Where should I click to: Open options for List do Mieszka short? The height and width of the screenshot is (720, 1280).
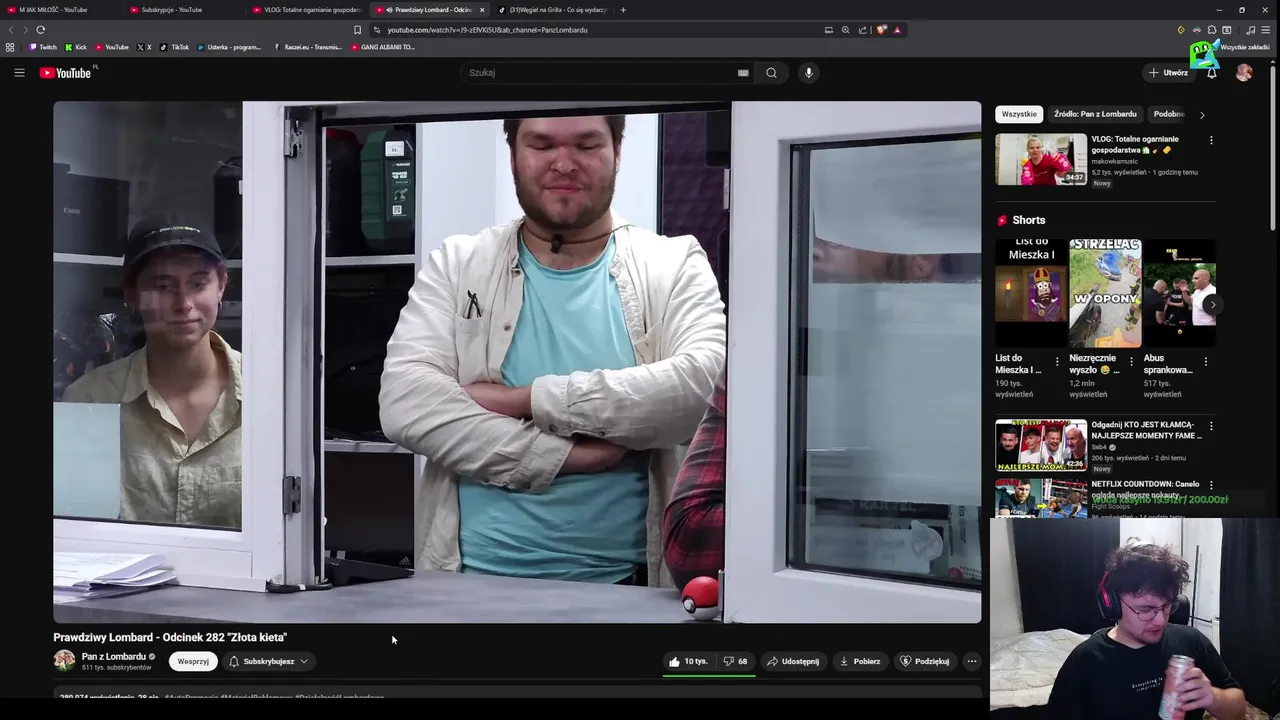(x=1057, y=361)
